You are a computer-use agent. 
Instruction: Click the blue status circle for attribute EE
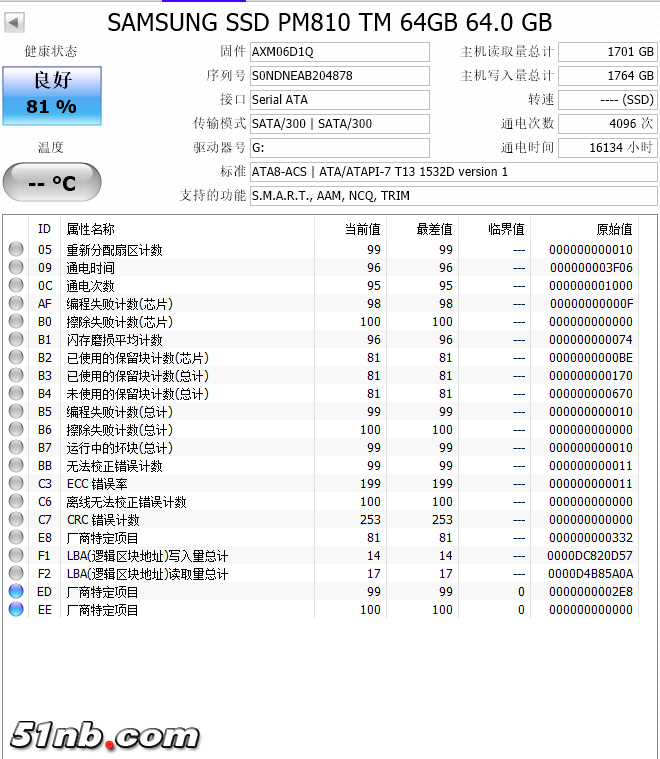click(16, 610)
